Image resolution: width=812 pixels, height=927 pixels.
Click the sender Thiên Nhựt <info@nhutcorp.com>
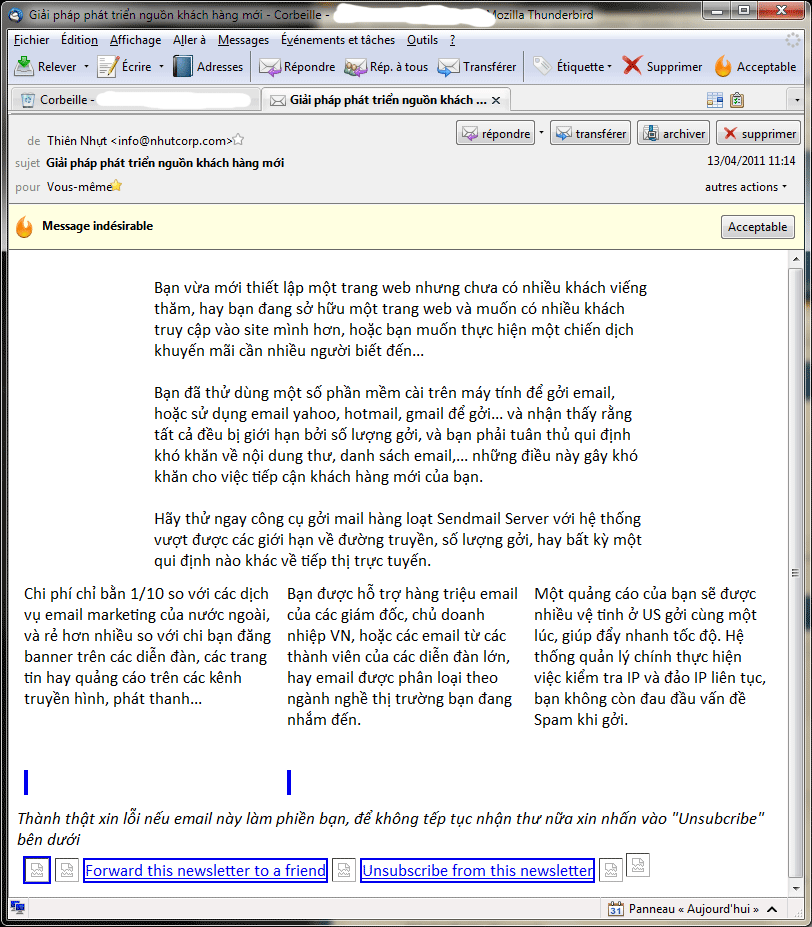click(140, 141)
